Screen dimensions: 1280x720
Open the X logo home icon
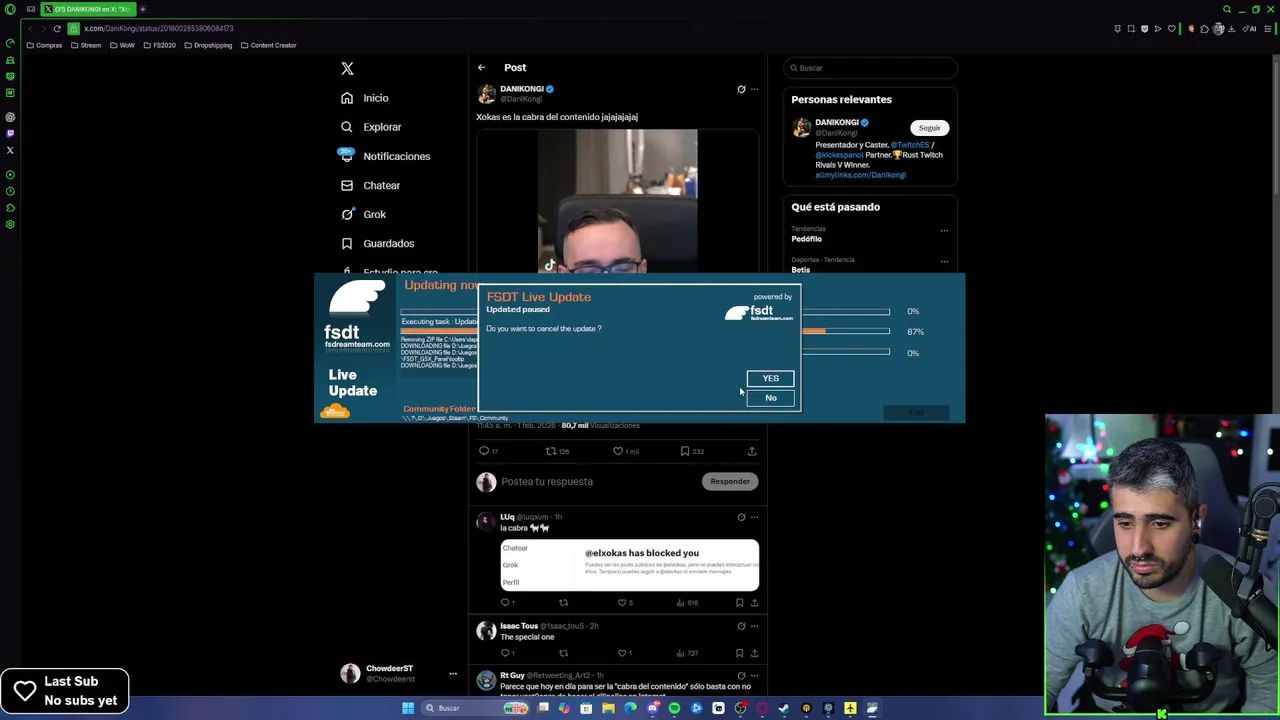point(347,68)
